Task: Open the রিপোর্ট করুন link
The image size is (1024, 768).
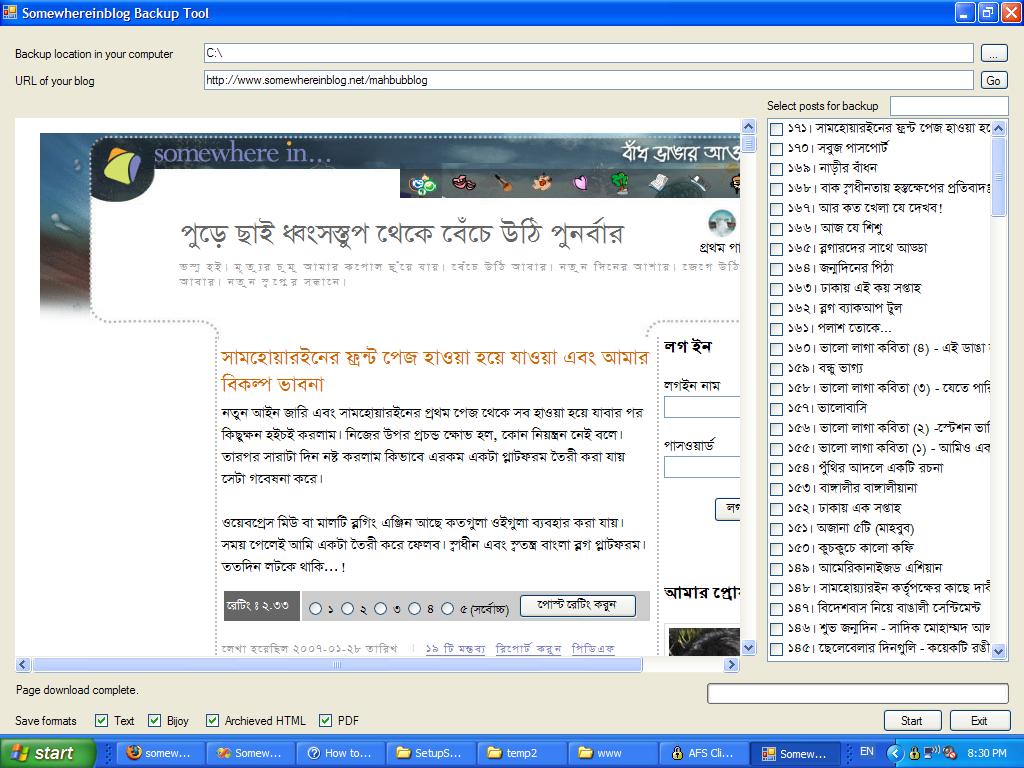Action: click(x=528, y=648)
